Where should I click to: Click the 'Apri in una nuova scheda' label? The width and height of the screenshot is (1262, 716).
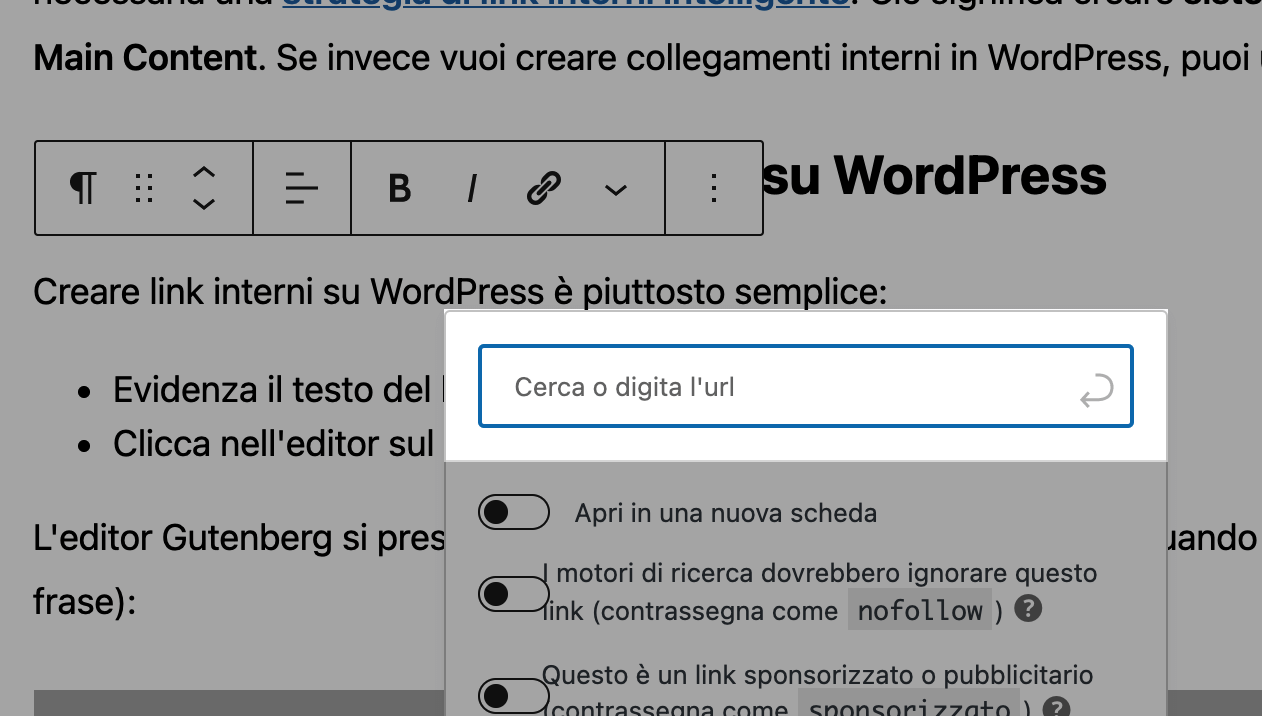726,513
